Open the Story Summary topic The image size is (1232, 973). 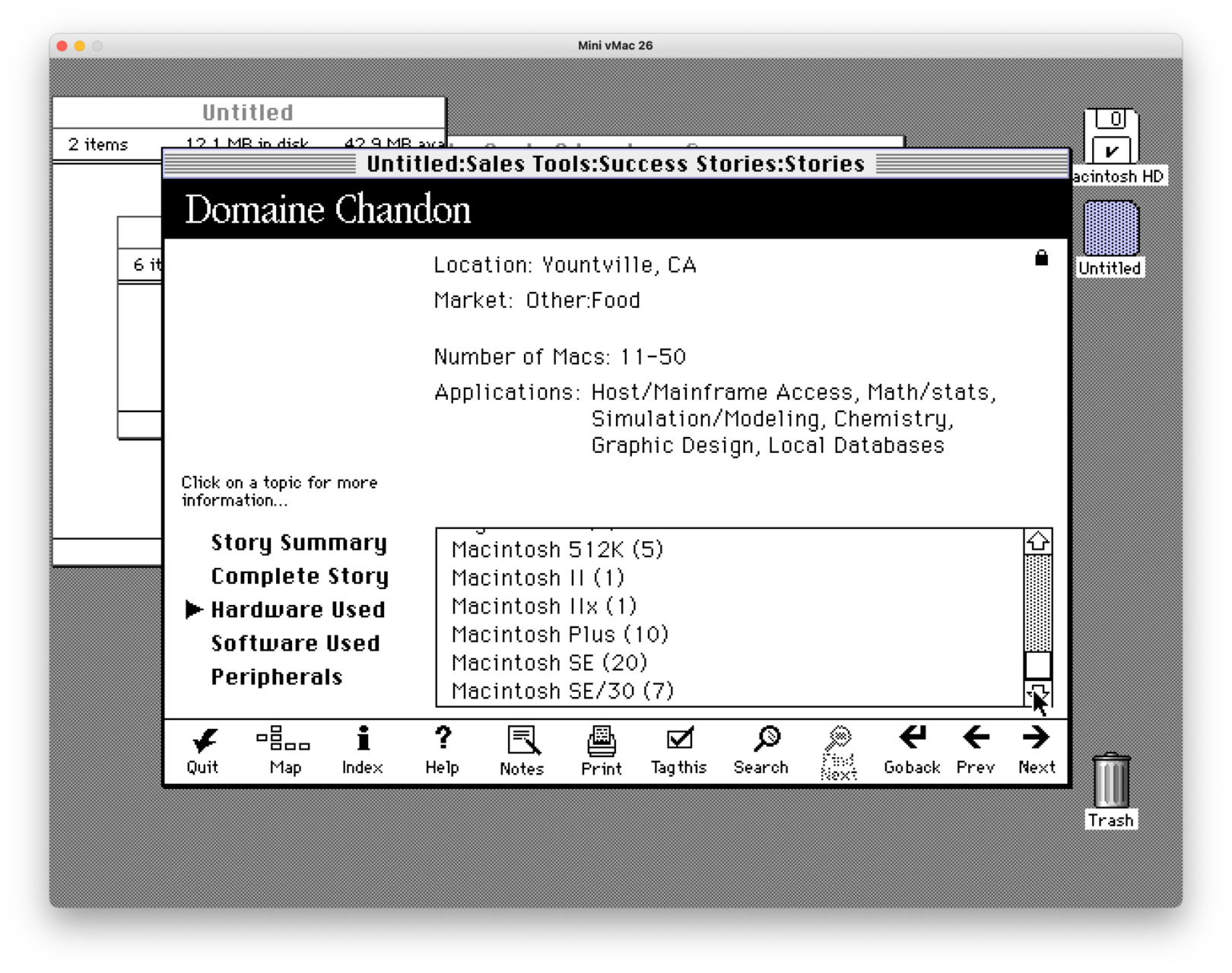click(x=299, y=543)
